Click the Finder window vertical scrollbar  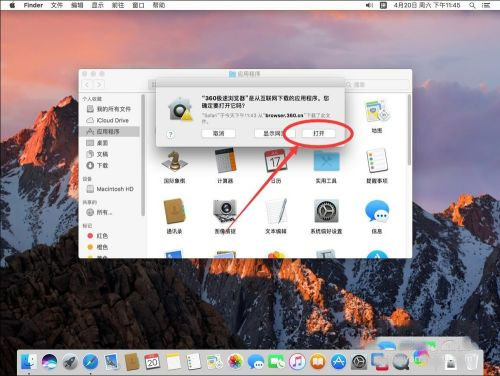(409, 130)
